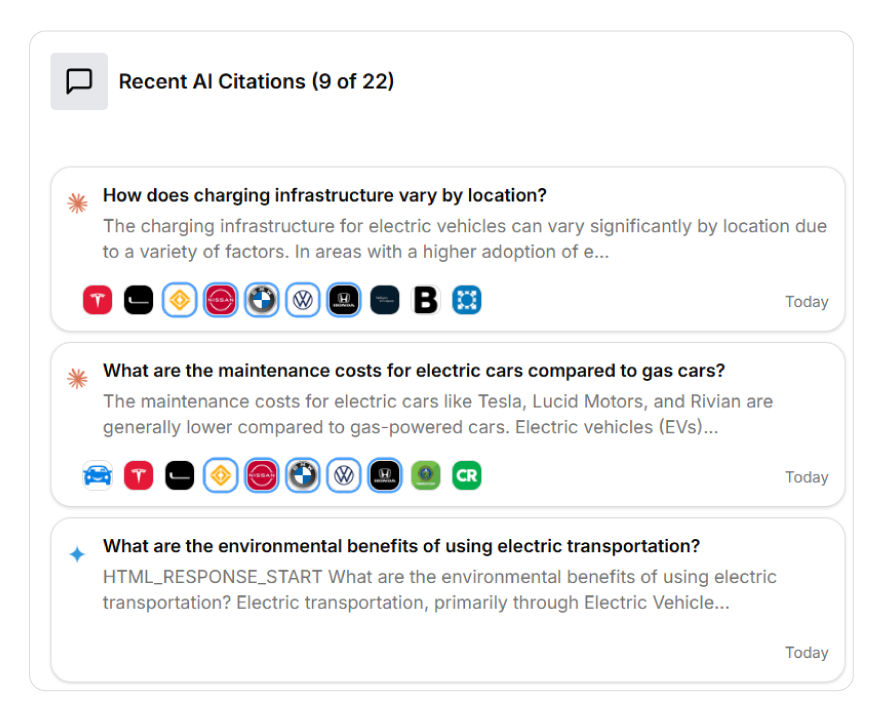Viewport: 876px width, 720px height.
Task: Click the Nissan logo in the first citation card
Action: point(220,300)
